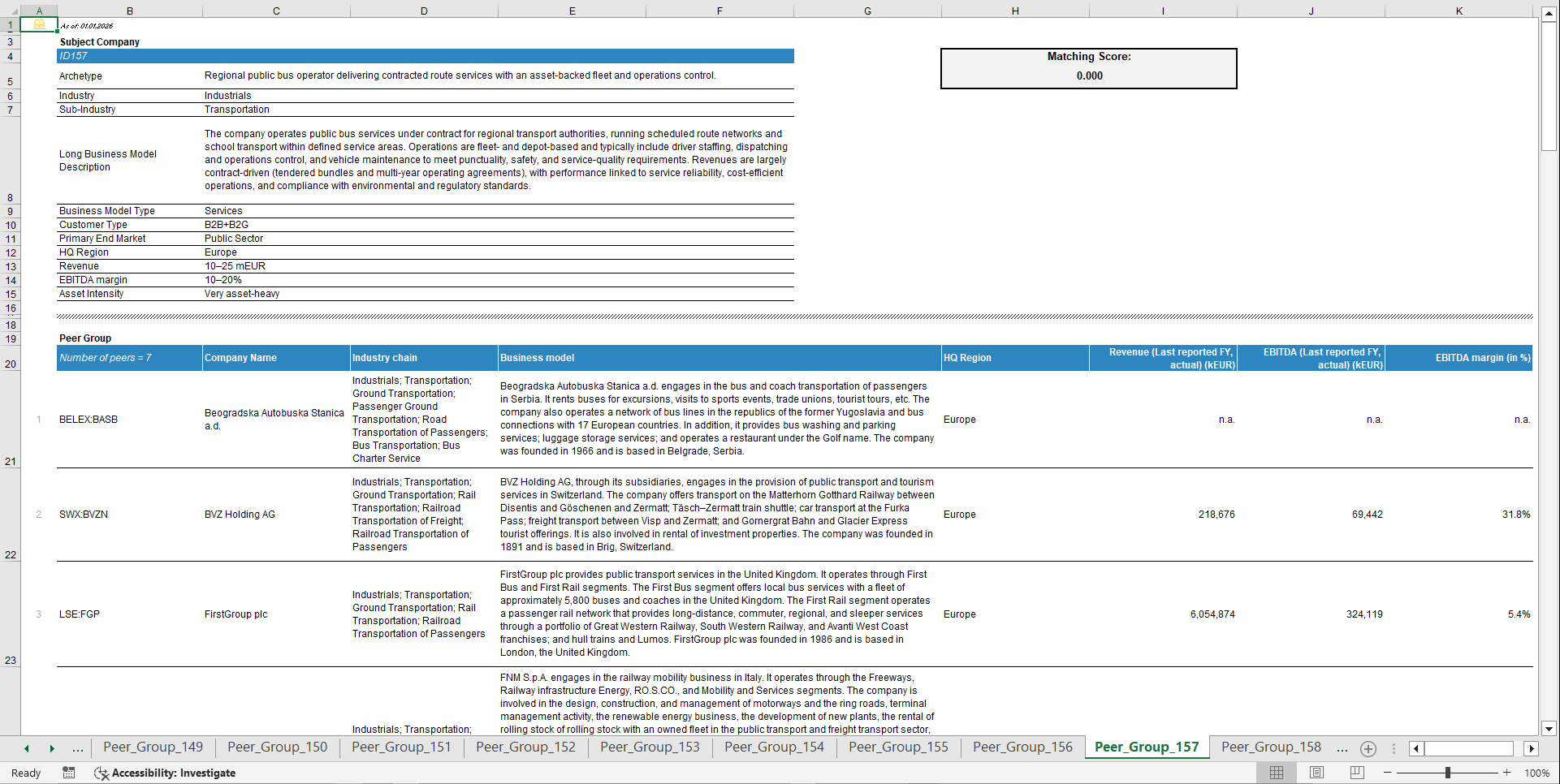Click the zoom slider handle
The width and height of the screenshot is (1560, 784).
click(x=1448, y=773)
